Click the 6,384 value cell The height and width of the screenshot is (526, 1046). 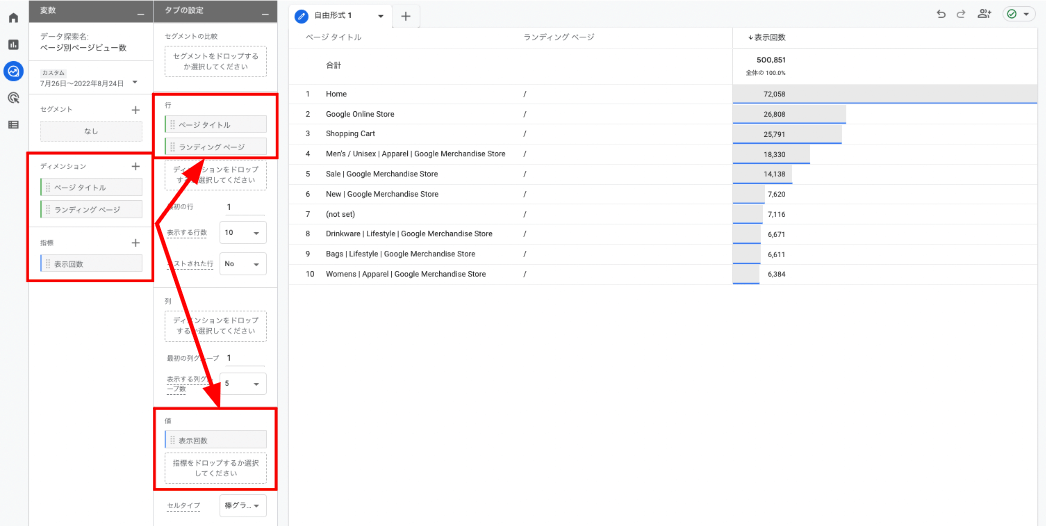(x=777, y=274)
